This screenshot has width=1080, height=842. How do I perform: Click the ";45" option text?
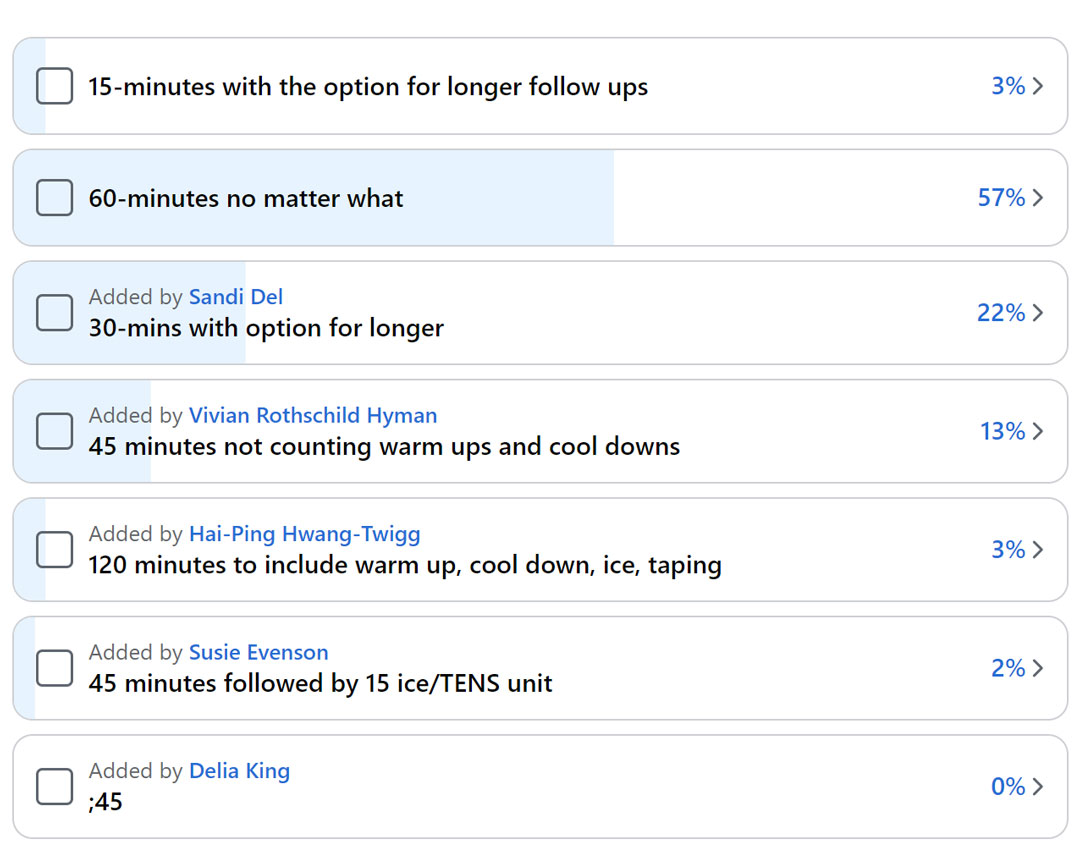105,802
